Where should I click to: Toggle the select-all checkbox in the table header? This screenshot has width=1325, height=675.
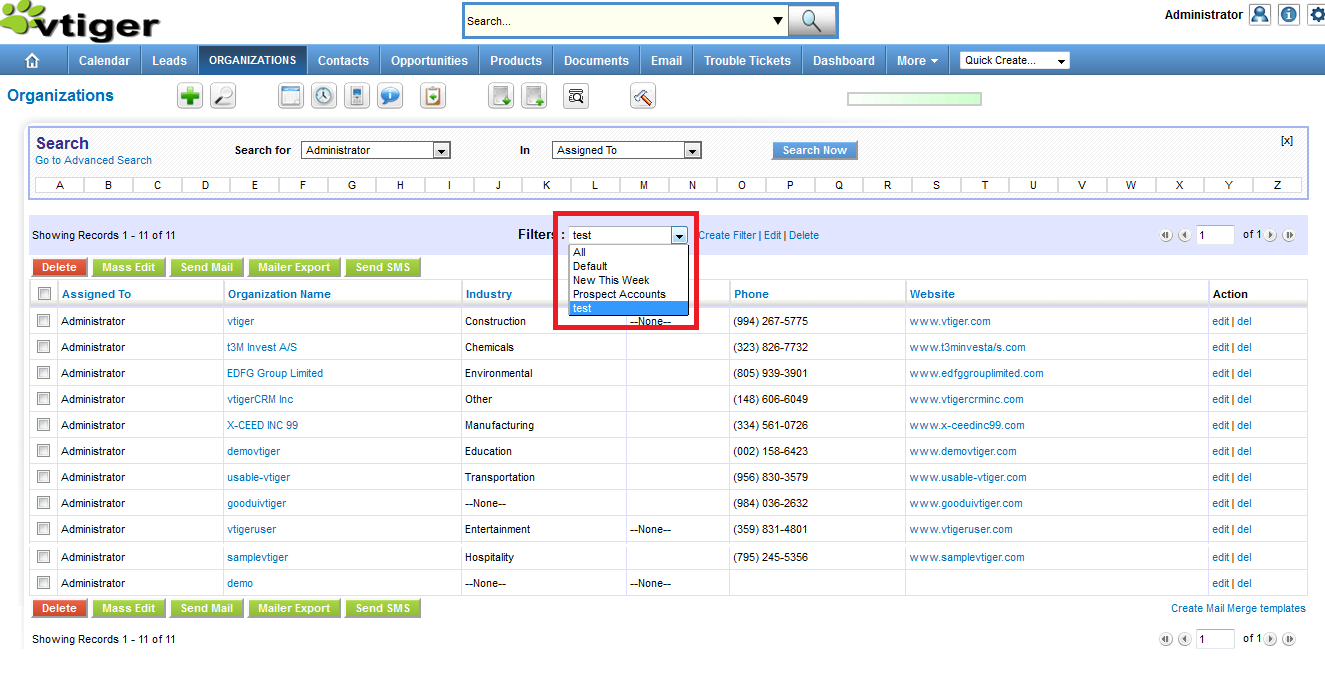(x=44, y=294)
